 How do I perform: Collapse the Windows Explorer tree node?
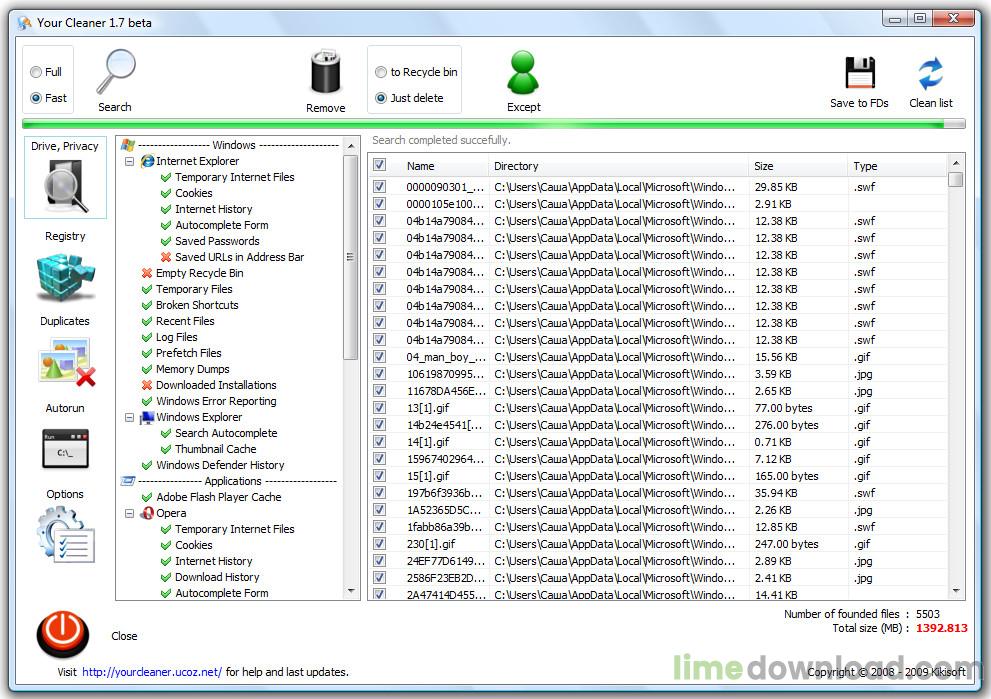(x=129, y=417)
